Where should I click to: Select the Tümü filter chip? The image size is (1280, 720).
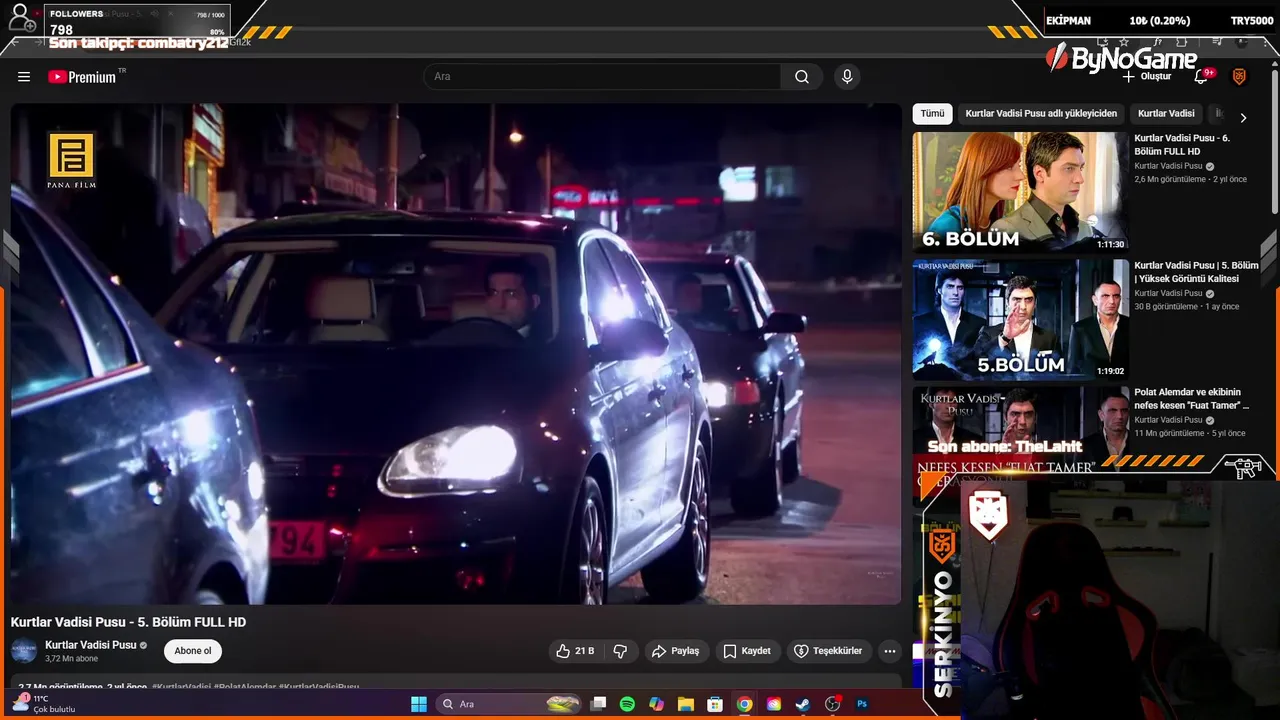click(x=932, y=114)
